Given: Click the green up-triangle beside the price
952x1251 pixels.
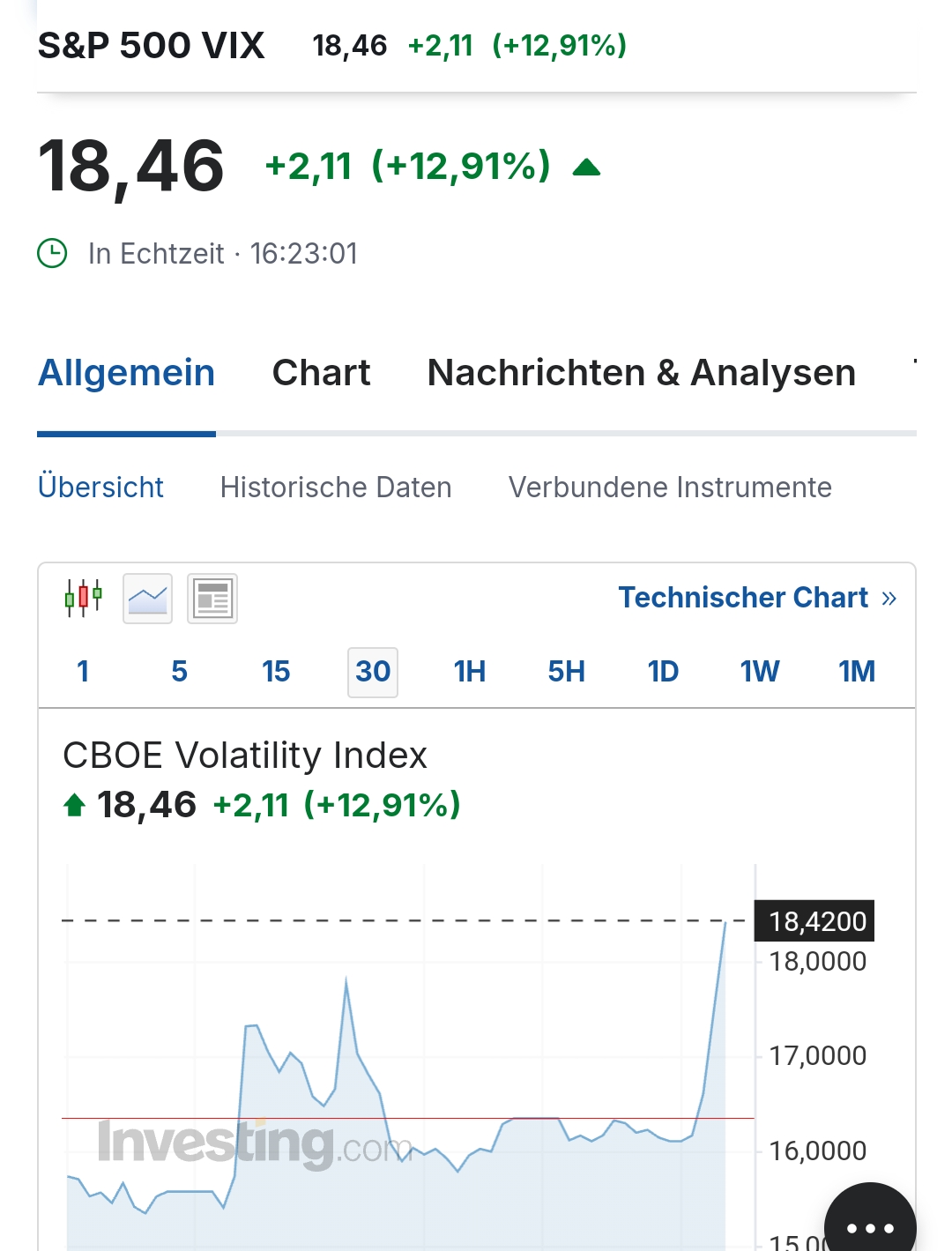Looking at the screenshot, I should pos(586,168).
